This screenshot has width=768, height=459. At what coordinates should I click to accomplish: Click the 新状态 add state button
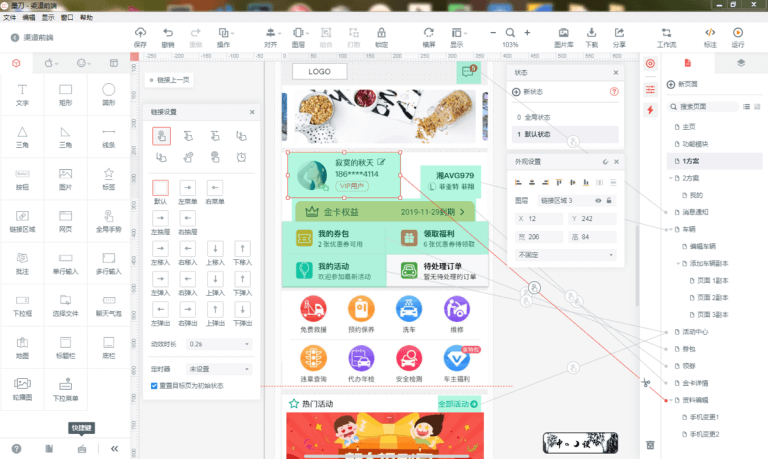point(527,92)
